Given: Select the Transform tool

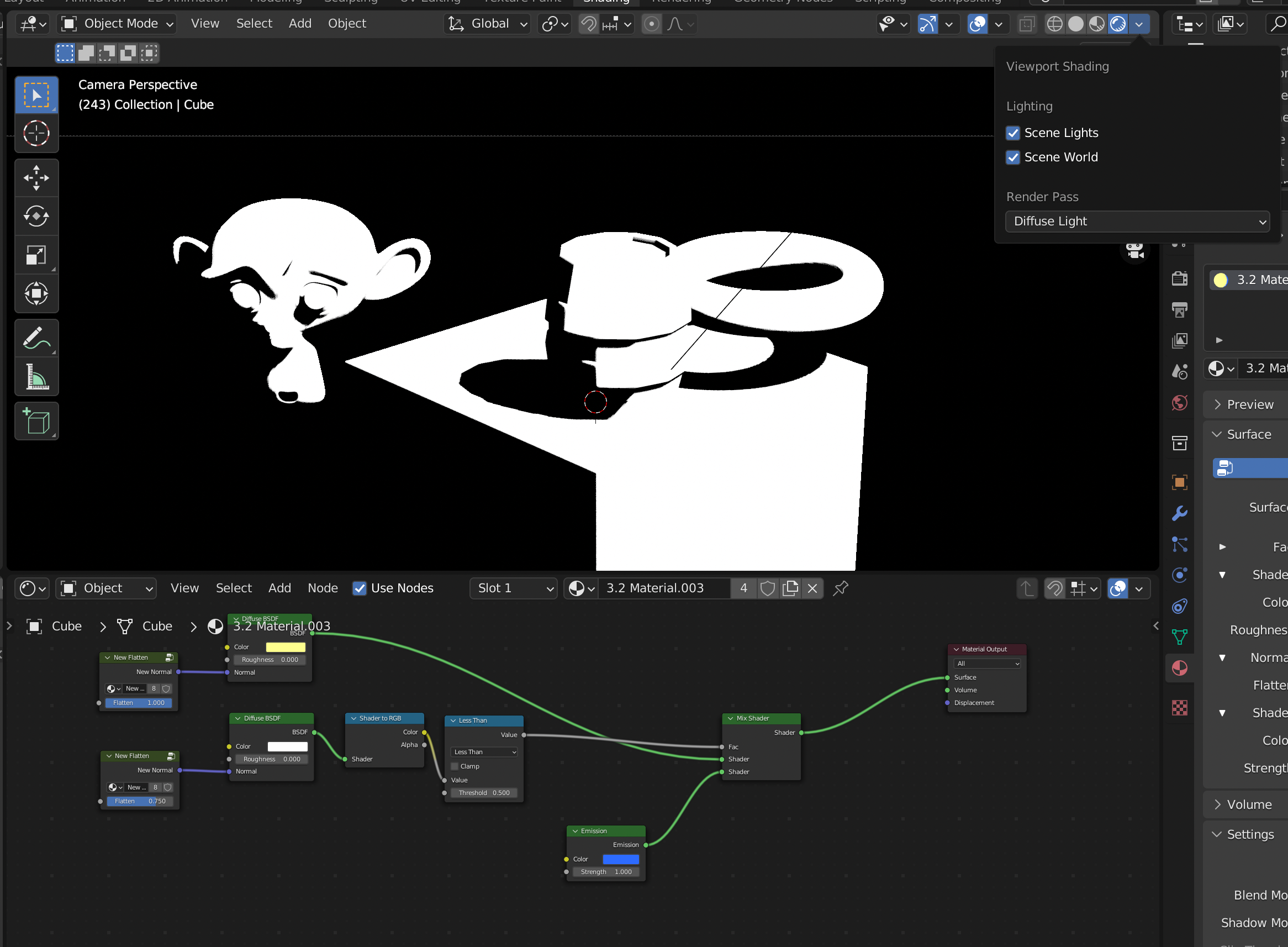Looking at the screenshot, I should pyautogui.click(x=36, y=293).
